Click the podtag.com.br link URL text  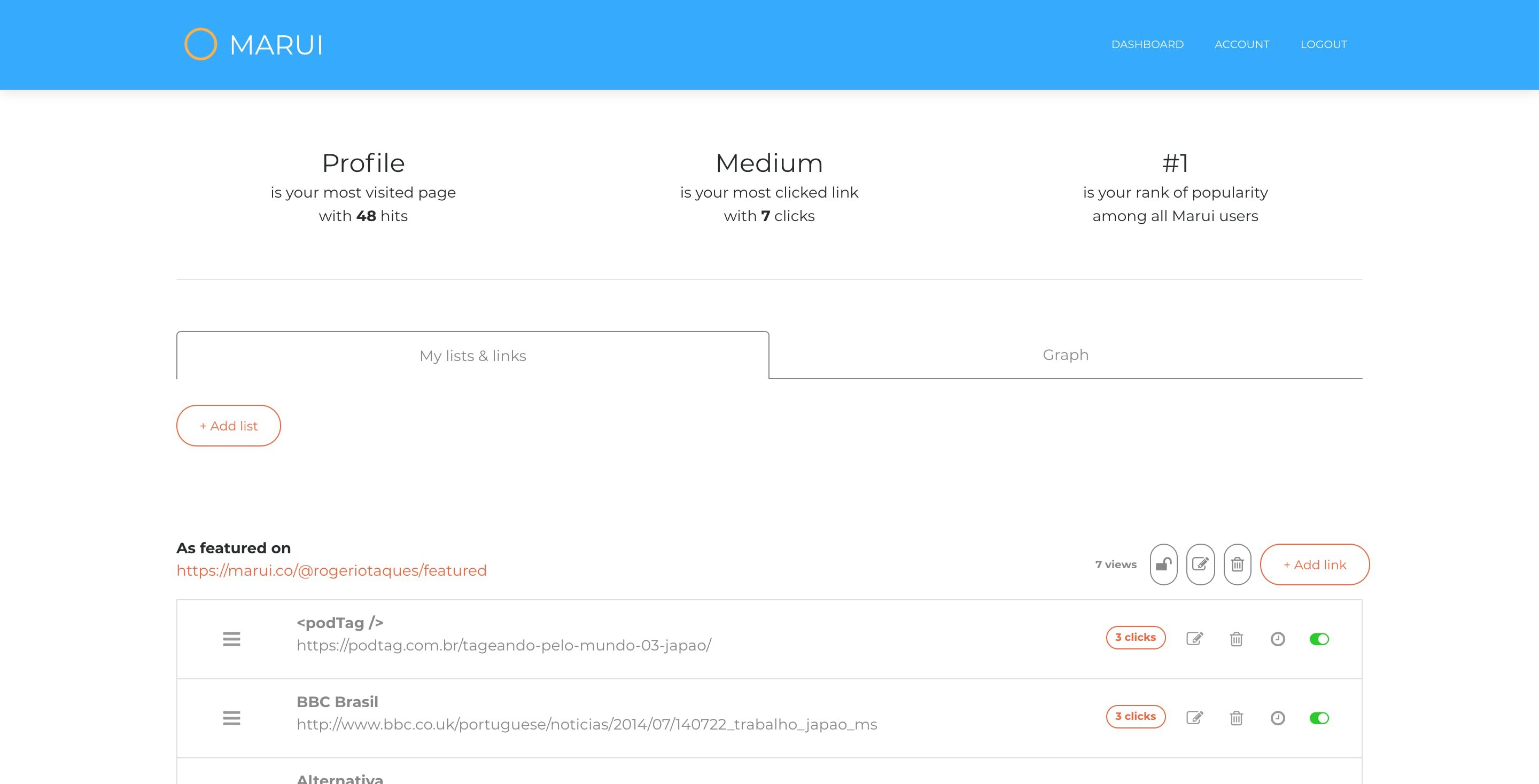[503, 646]
